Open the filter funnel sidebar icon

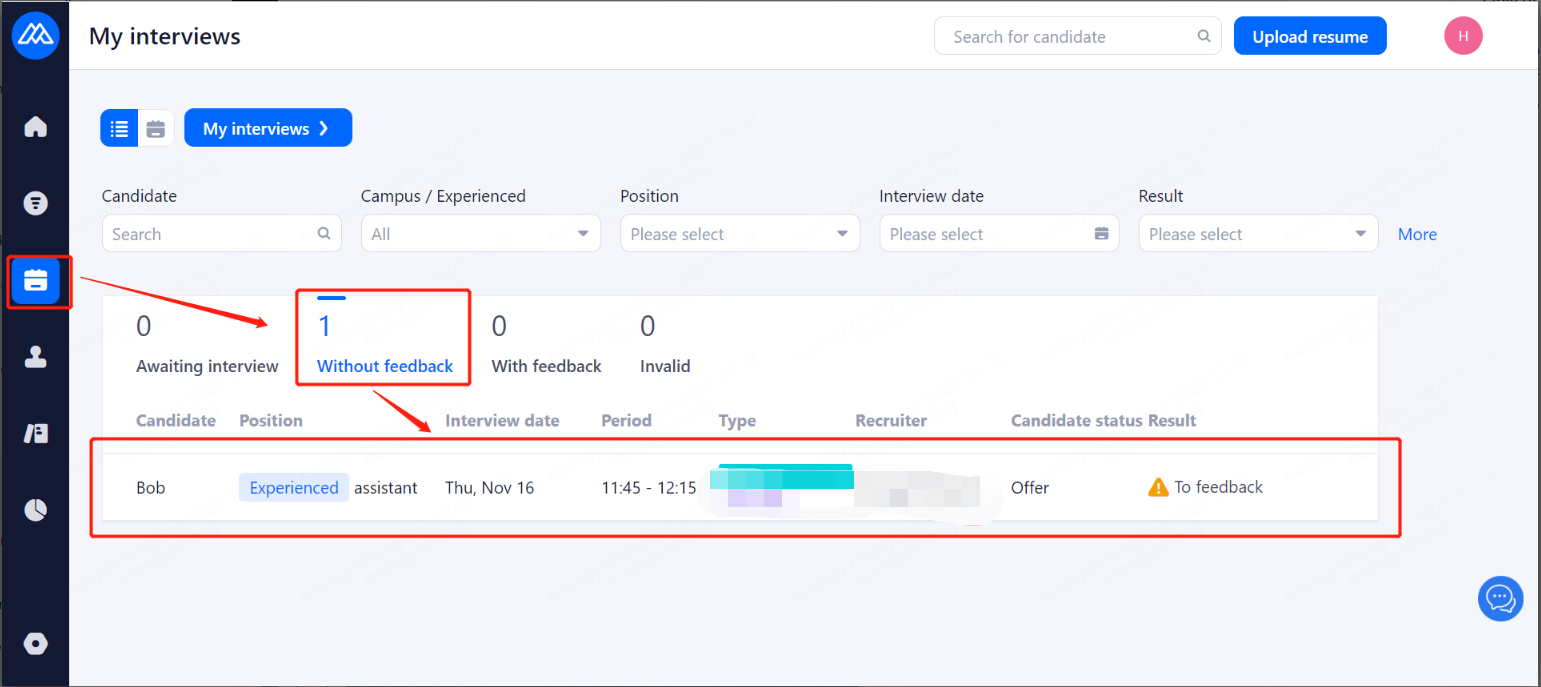coord(36,204)
